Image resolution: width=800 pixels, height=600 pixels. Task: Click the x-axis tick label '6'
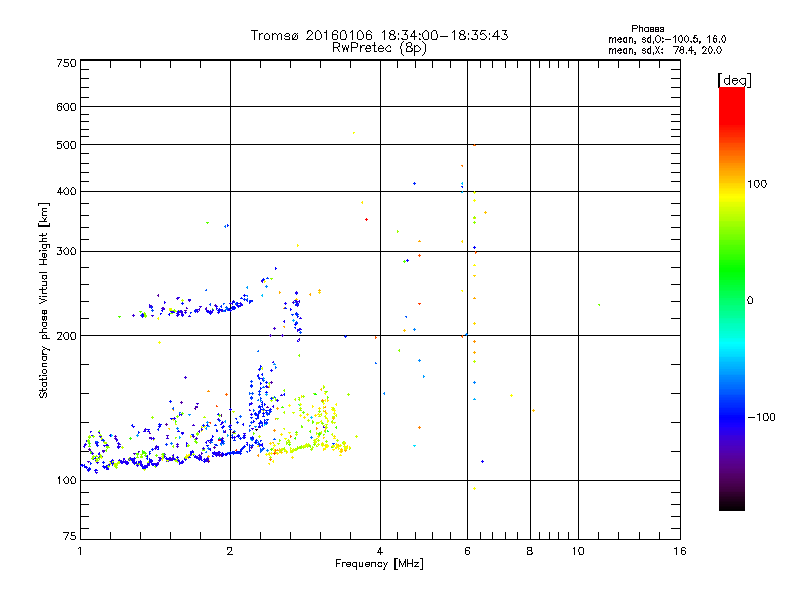pyautogui.click(x=467, y=551)
